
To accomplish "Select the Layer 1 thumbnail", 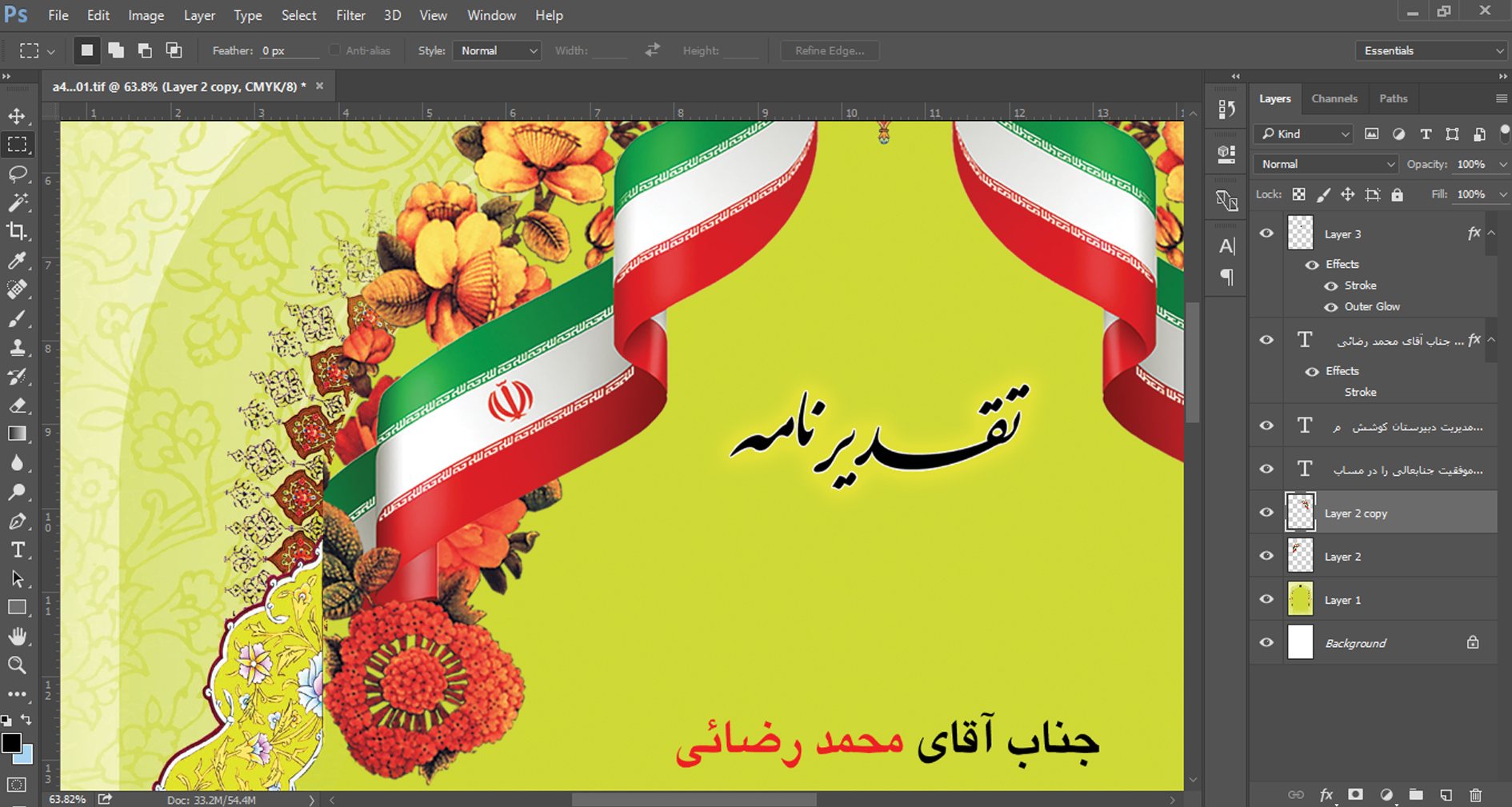I will click(1300, 599).
